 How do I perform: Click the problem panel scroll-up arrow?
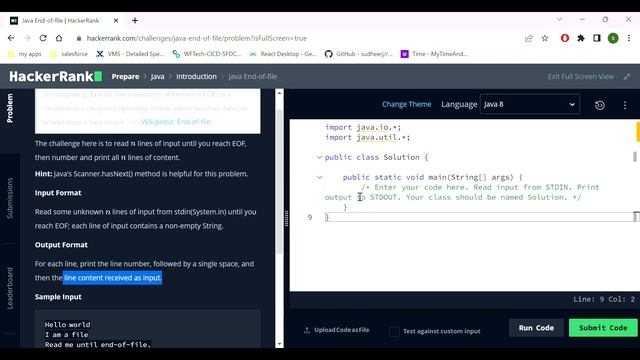[279, 93]
